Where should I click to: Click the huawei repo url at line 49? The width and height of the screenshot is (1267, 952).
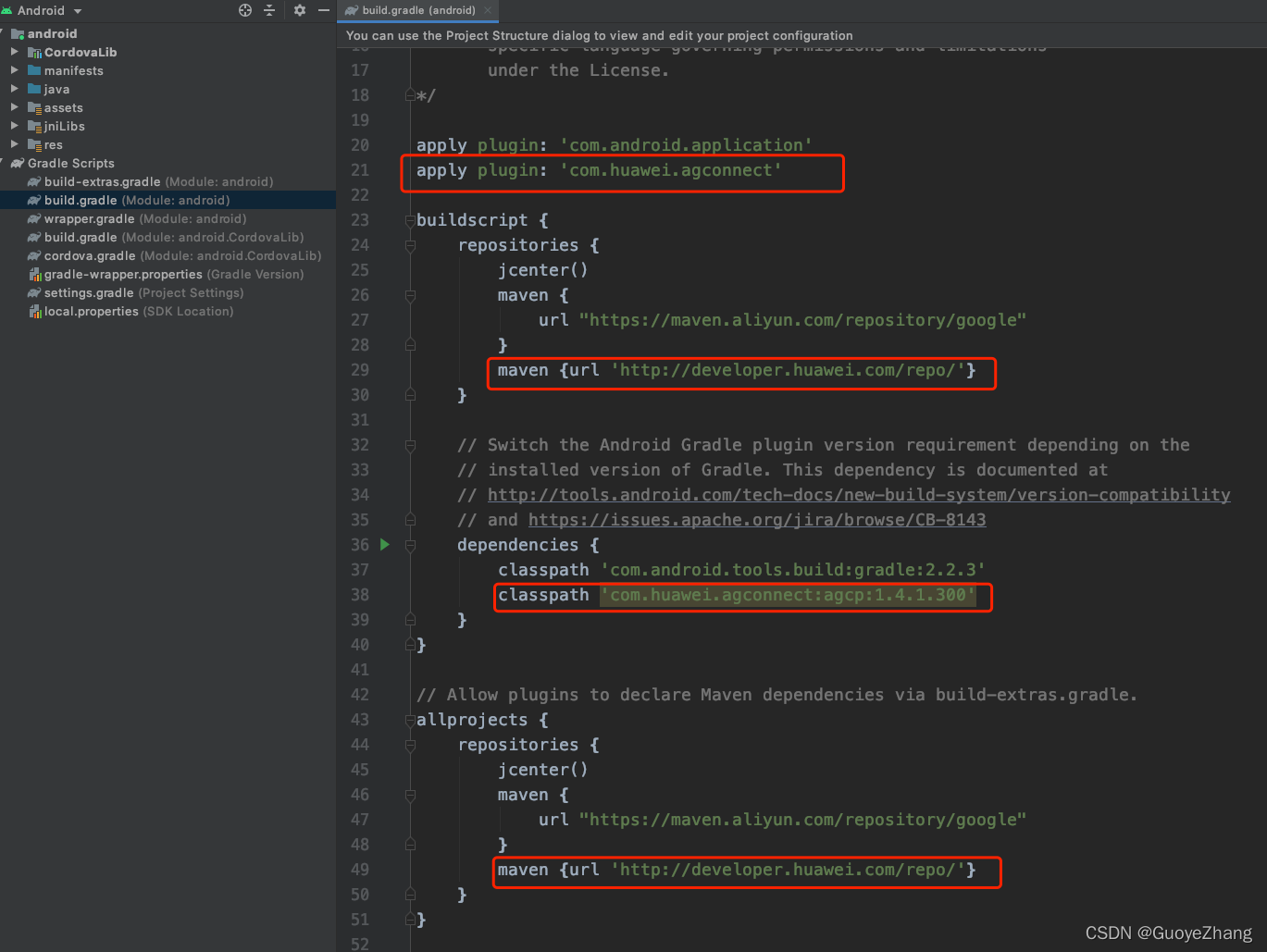pyautogui.click(x=788, y=870)
